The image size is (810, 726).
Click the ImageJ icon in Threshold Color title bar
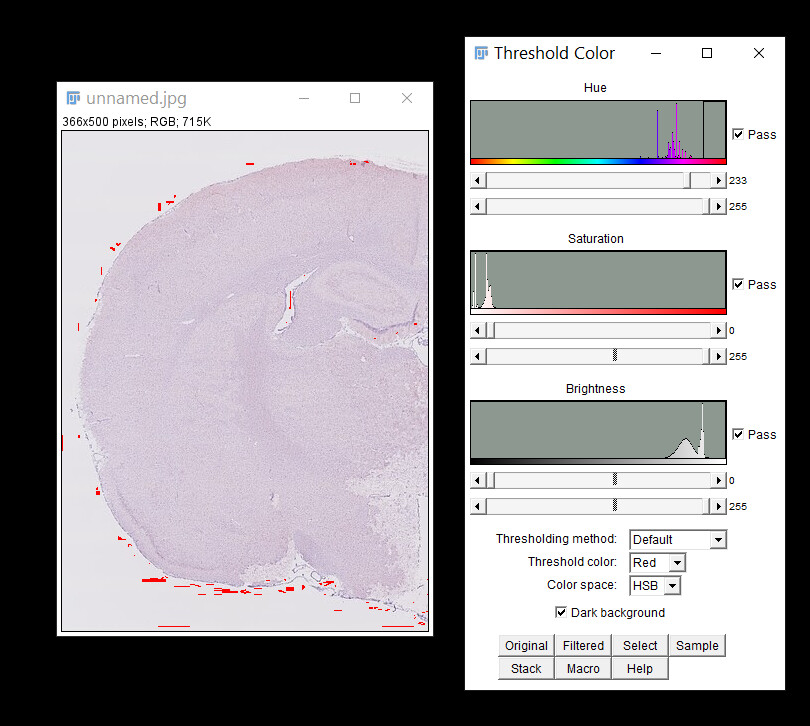click(481, 53)
